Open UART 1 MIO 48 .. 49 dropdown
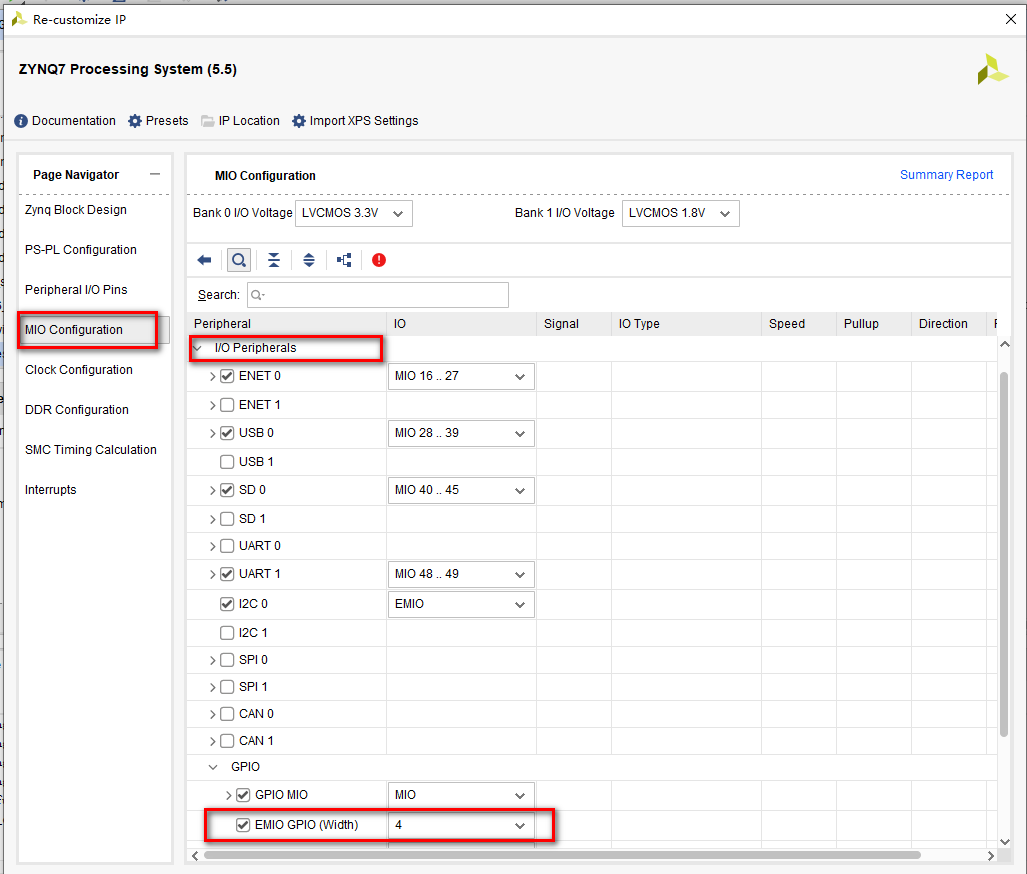This screenshot has height=874, width=1027. click(x=461, y=575)
